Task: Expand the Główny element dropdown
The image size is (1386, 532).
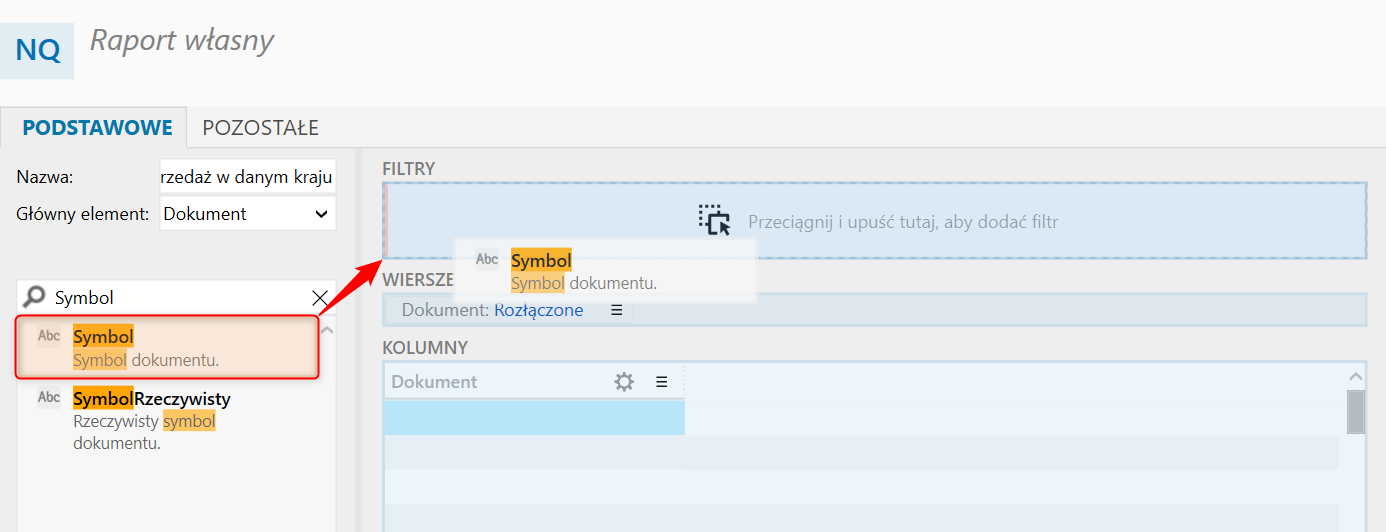Action: 321,214
